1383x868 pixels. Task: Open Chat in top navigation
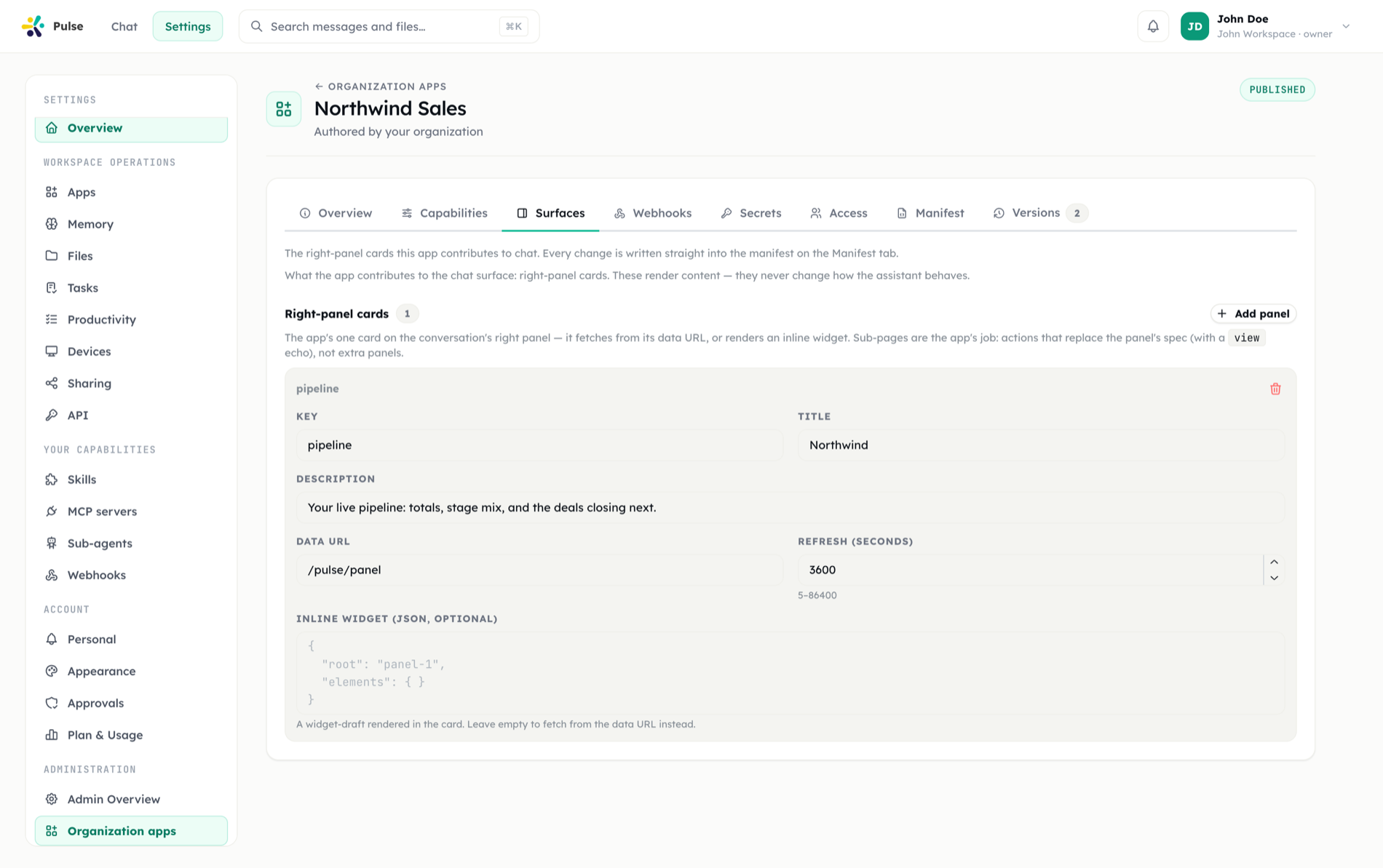tap(124, 26)
